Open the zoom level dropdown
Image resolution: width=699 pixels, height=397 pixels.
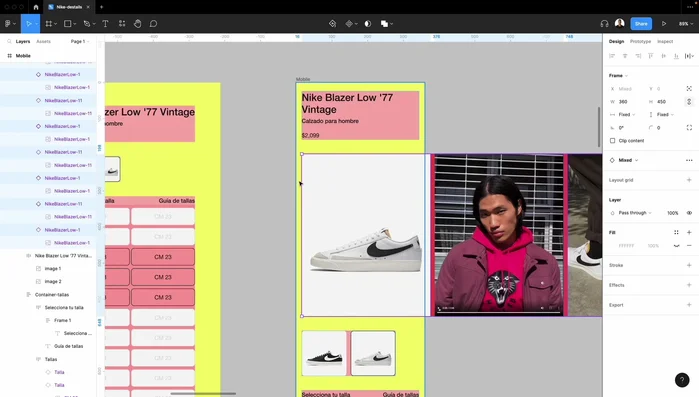point(685,24)
